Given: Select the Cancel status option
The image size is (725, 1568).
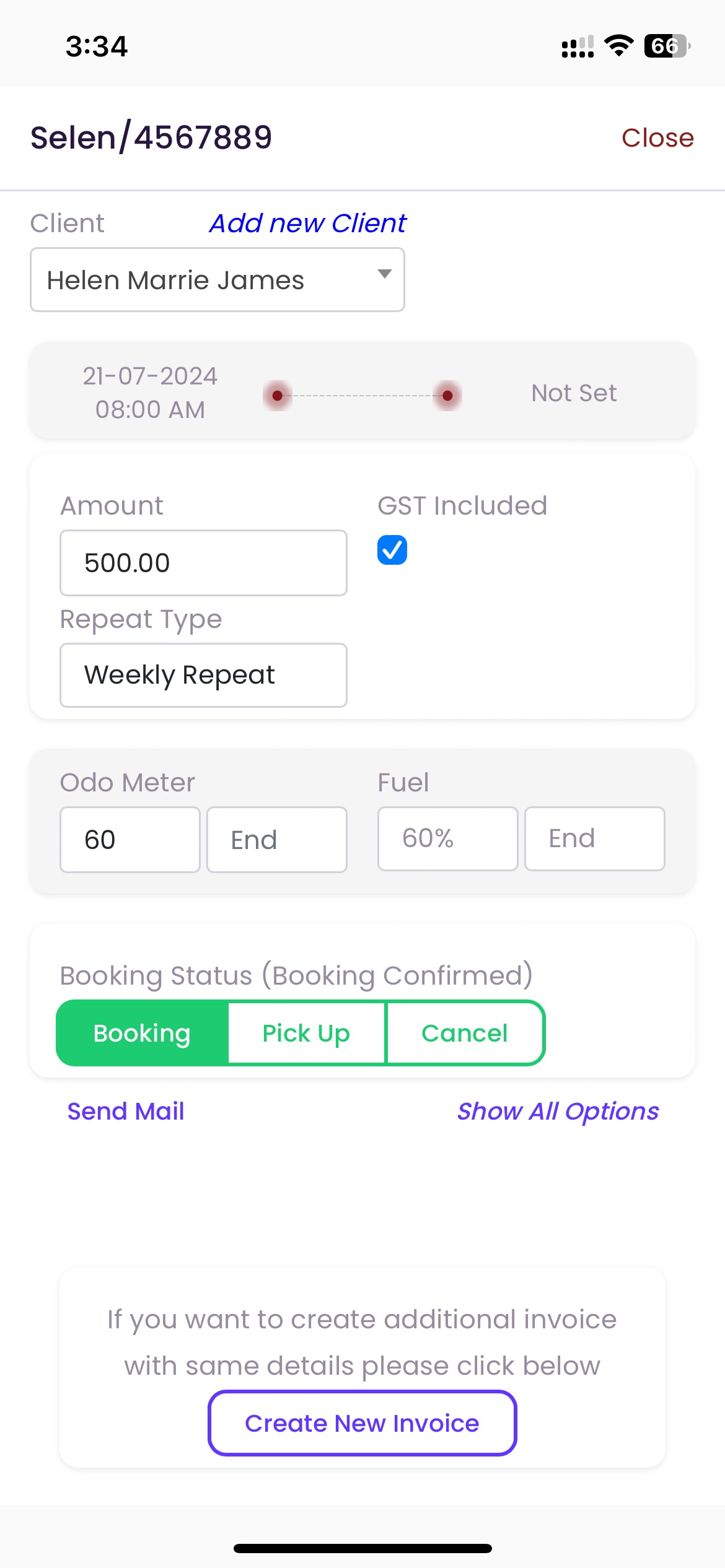Looking at the screenshot, I should (x=465, y=1033).
